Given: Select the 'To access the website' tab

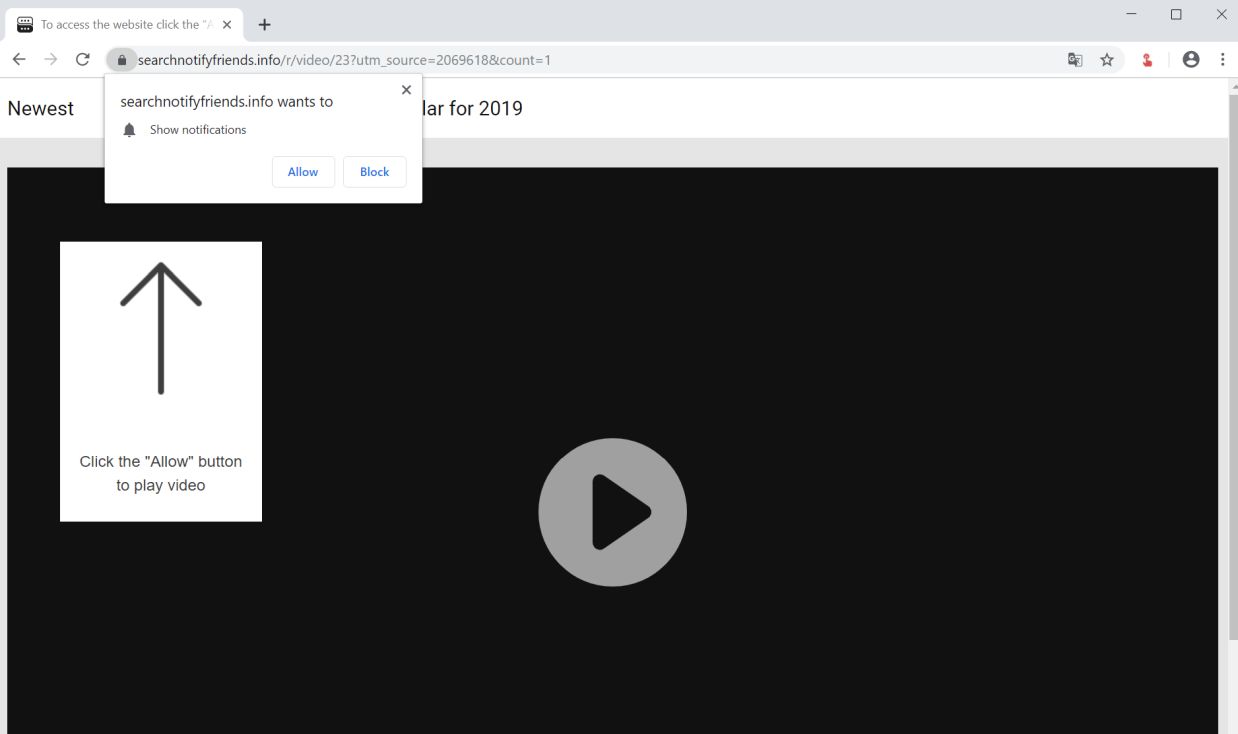Looking at the screenshot, I should click(x=125, y=25).
